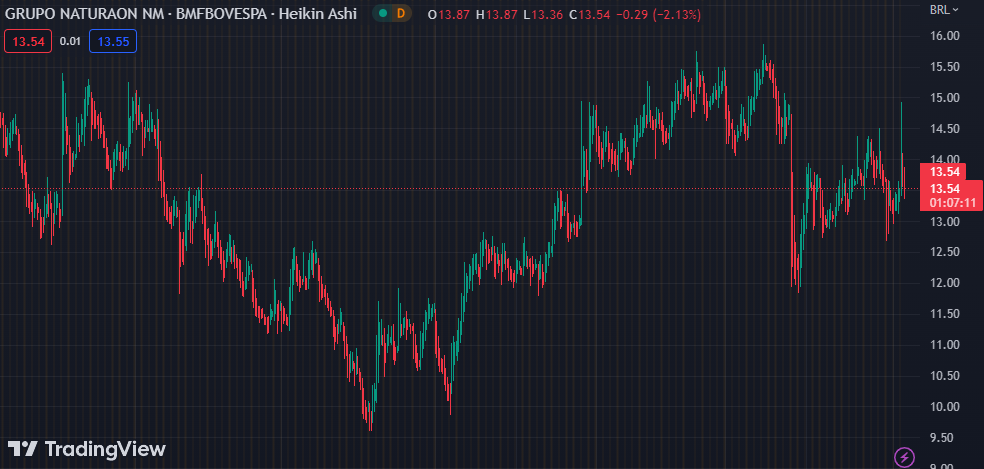Click the 15.00 price scale label

945,97
